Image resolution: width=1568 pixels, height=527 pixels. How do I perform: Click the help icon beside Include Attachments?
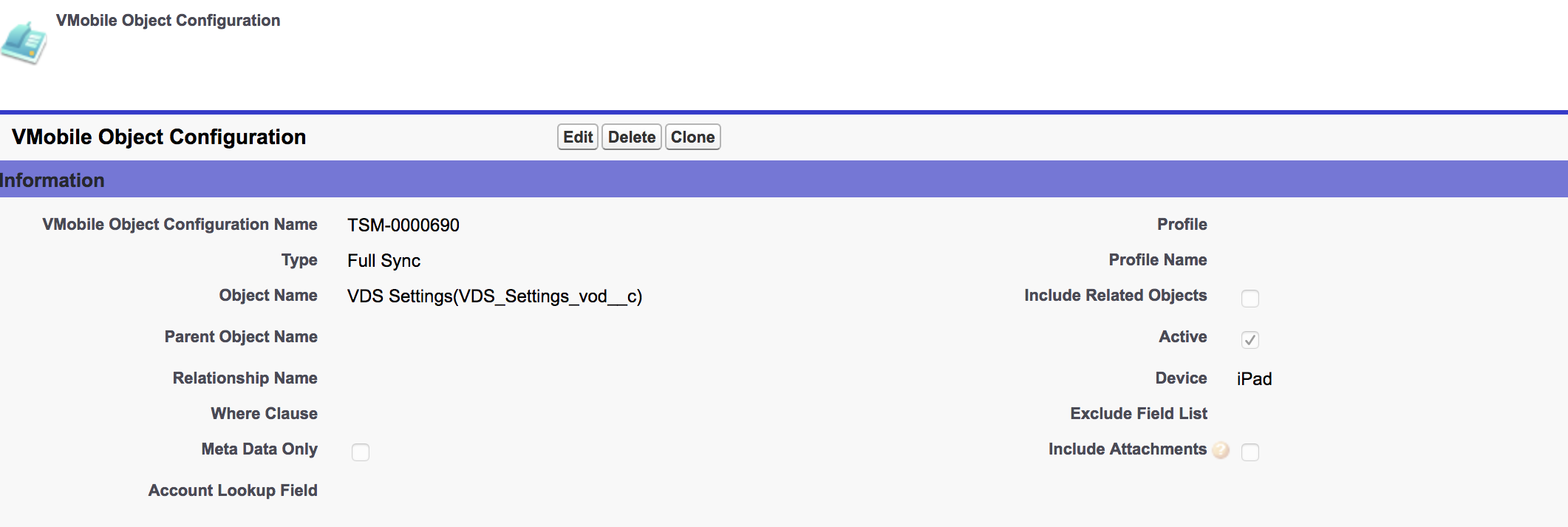(x=1221, y=450)
